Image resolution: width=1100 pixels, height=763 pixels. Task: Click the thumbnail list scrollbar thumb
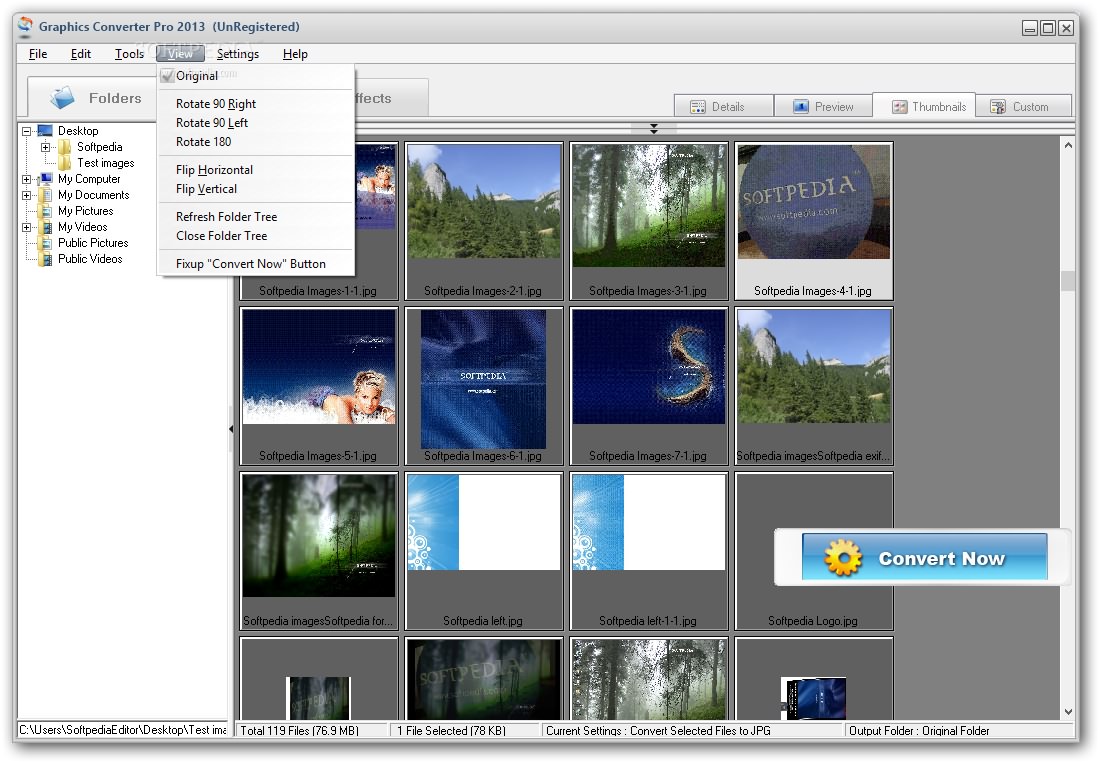click(1068, 281)
